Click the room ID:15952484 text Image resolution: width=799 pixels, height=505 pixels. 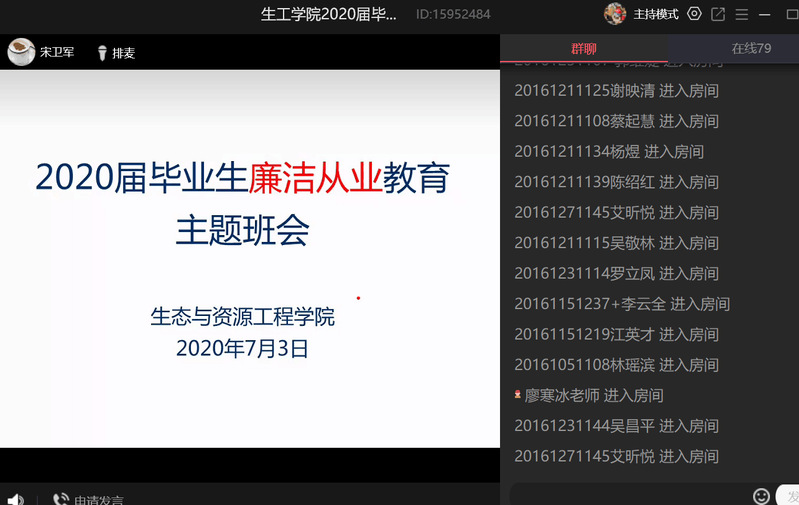(453, 14)
